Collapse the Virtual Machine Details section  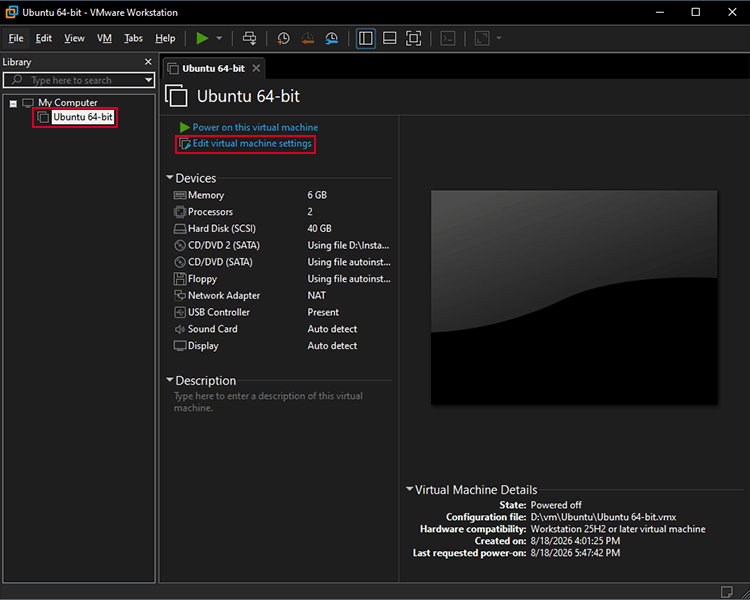coord(409,489)
